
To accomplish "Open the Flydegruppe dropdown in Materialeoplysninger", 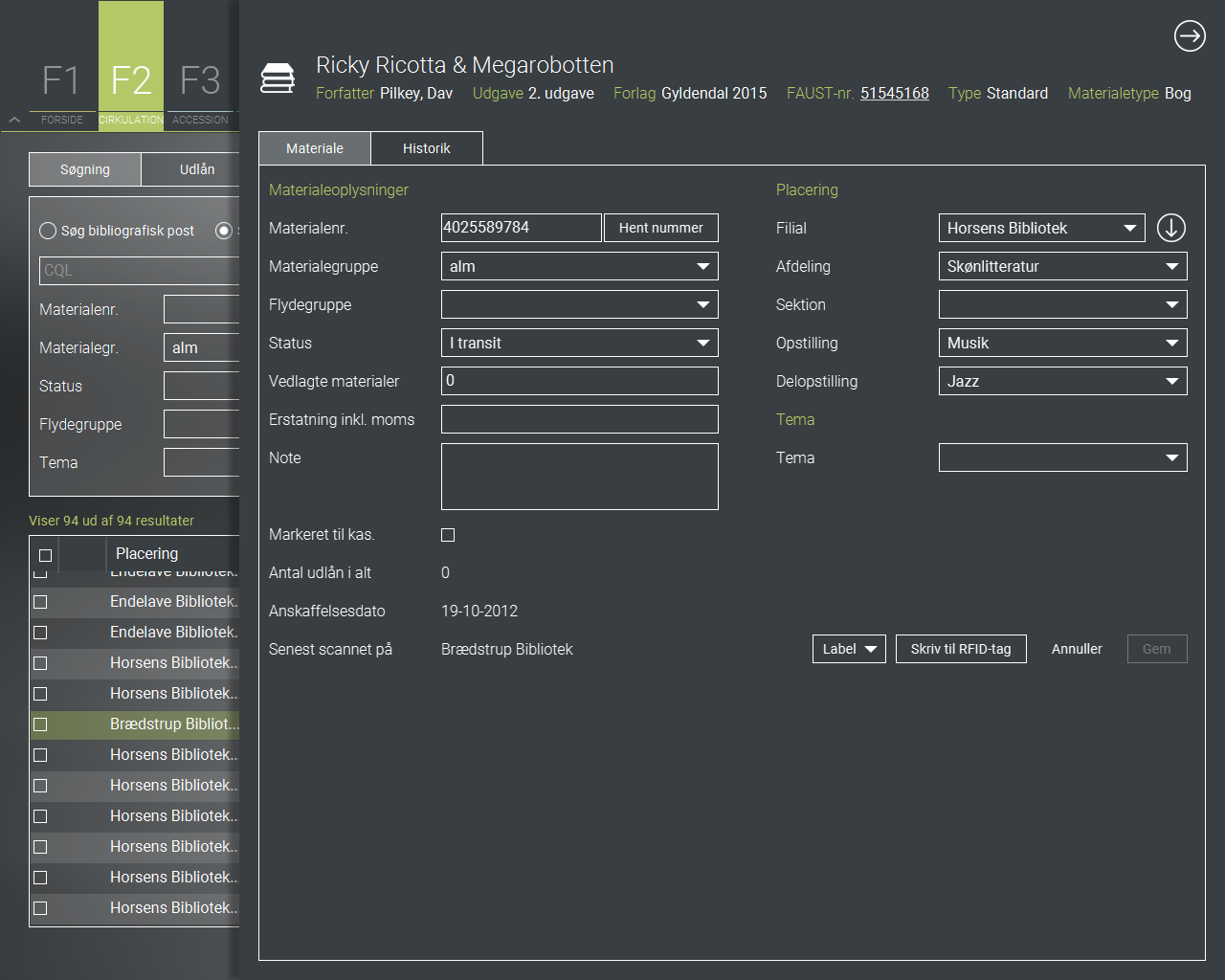I will 580,304.
